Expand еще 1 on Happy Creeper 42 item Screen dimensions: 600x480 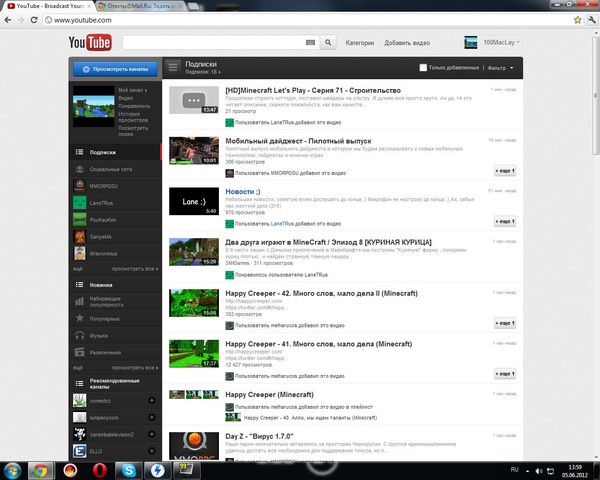point(505,323)
